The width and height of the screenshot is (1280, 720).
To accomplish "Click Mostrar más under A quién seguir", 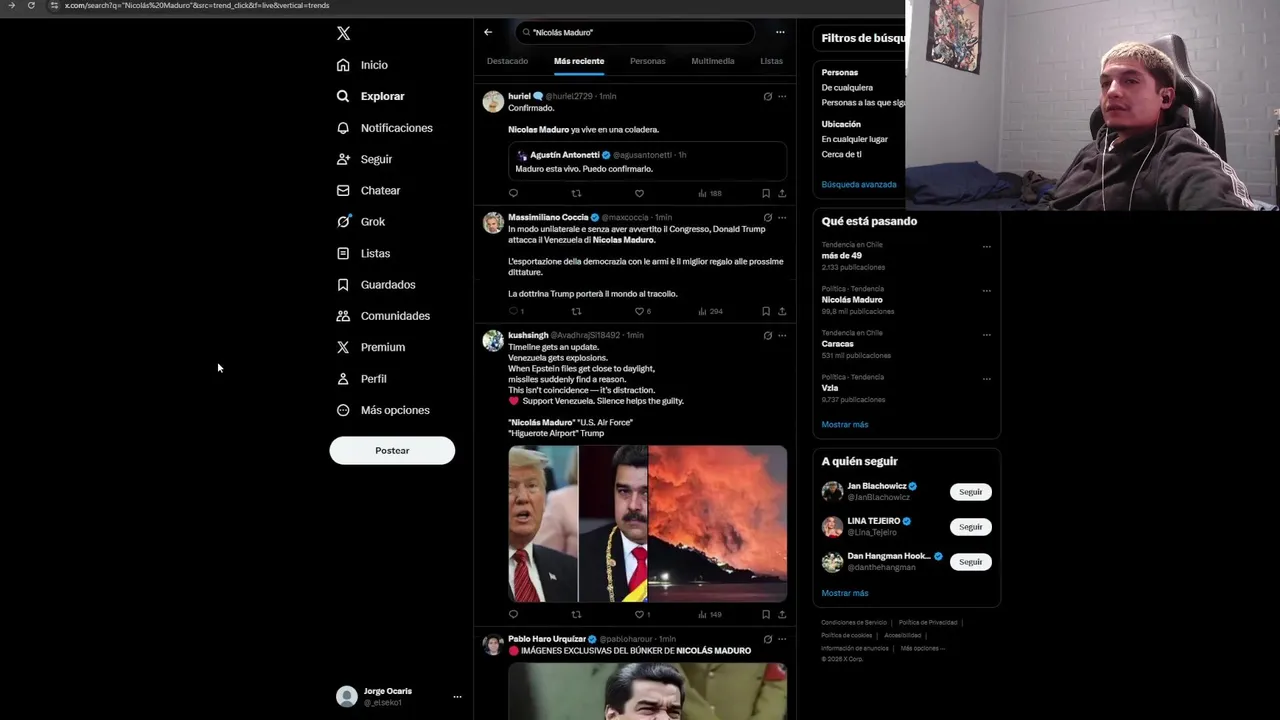I will click(x=845, y=593).
